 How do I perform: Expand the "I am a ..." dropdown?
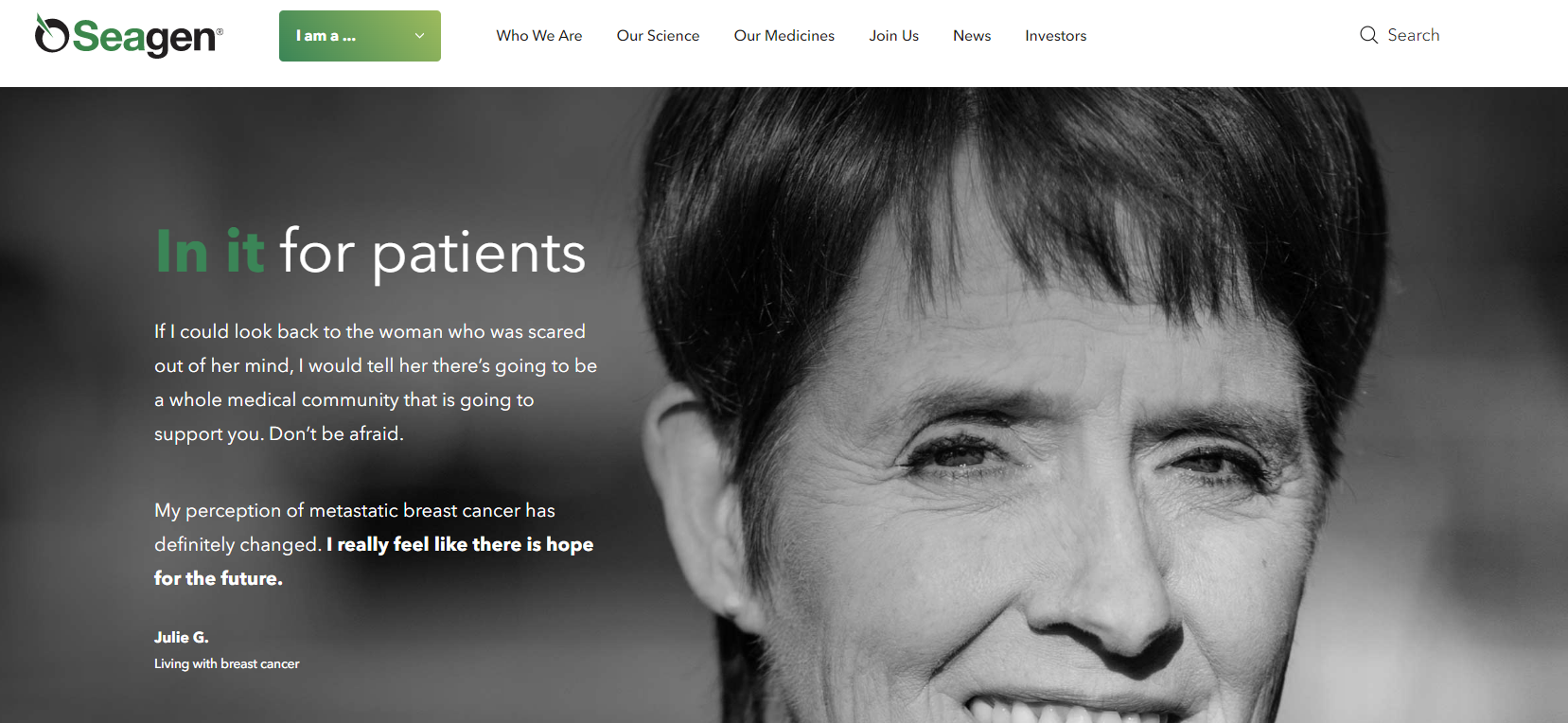360,36
